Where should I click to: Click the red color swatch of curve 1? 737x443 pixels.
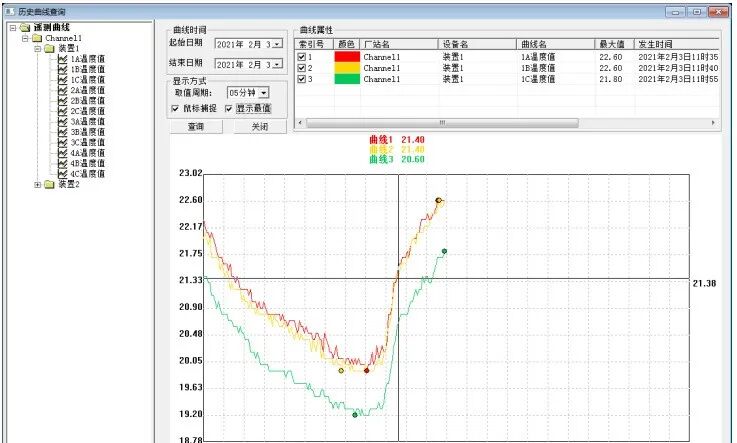click(347, 57)
